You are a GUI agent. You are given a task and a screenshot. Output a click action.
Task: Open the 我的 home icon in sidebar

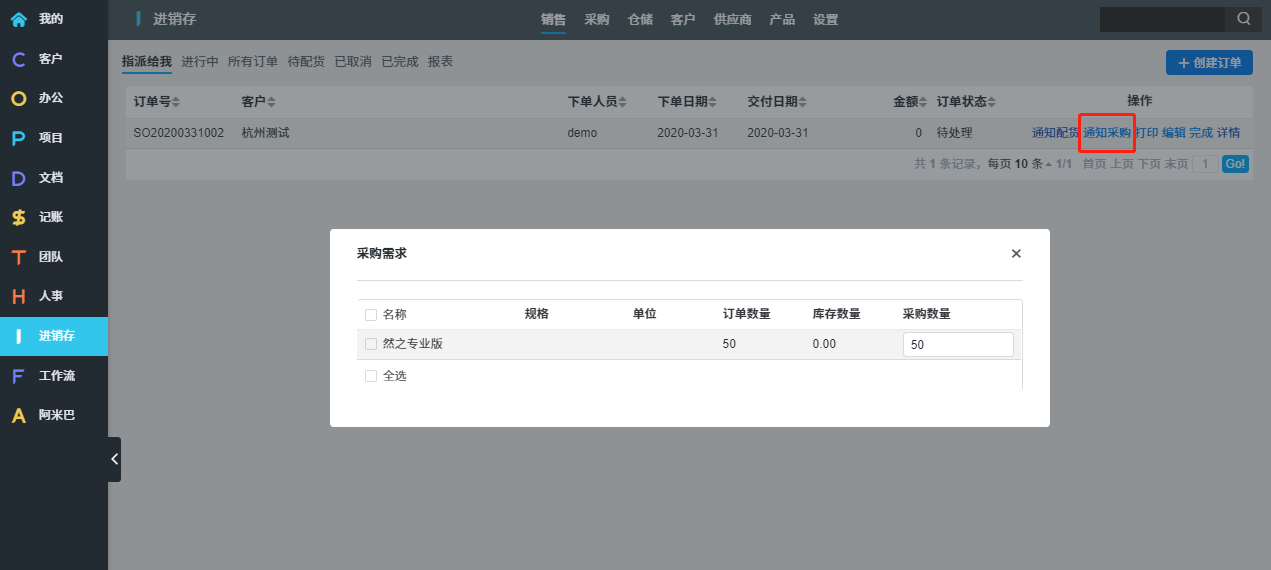pyautogui.click(x=18, y=19)
